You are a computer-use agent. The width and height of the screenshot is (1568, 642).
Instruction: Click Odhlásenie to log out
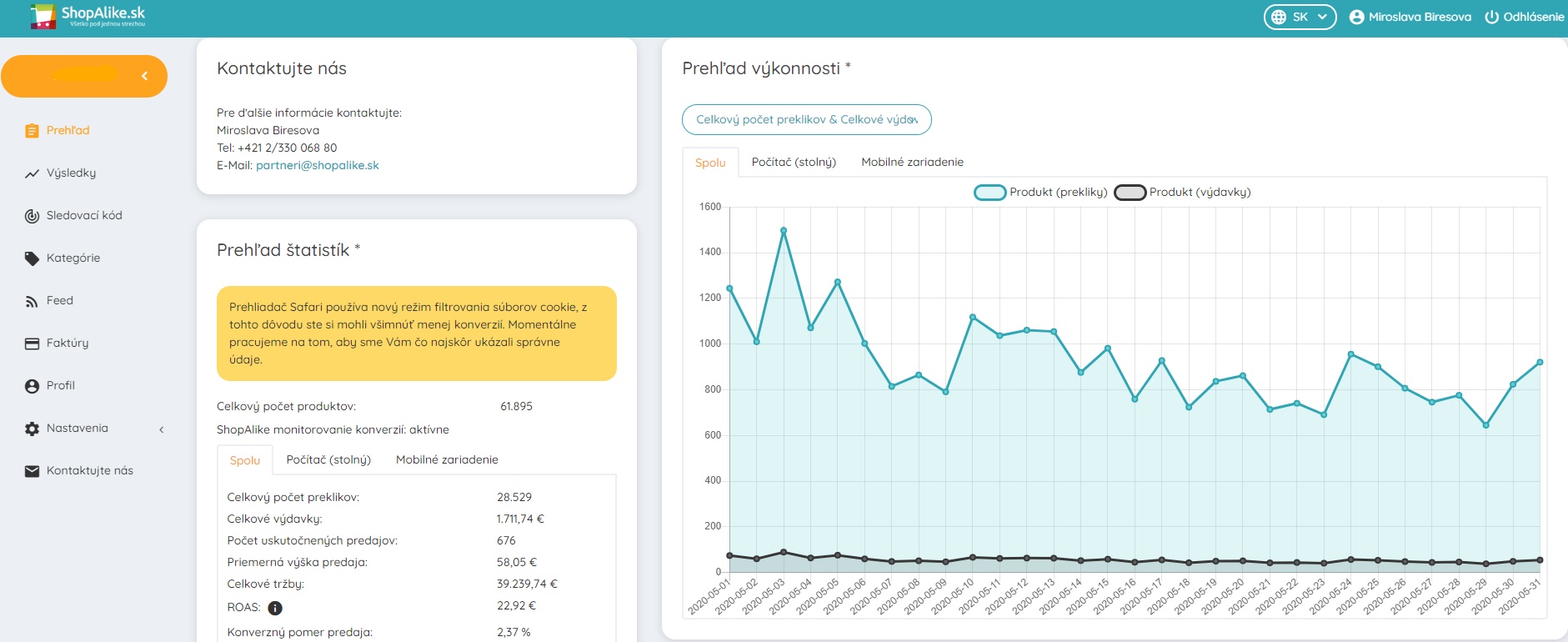[x=1524, y=17]
